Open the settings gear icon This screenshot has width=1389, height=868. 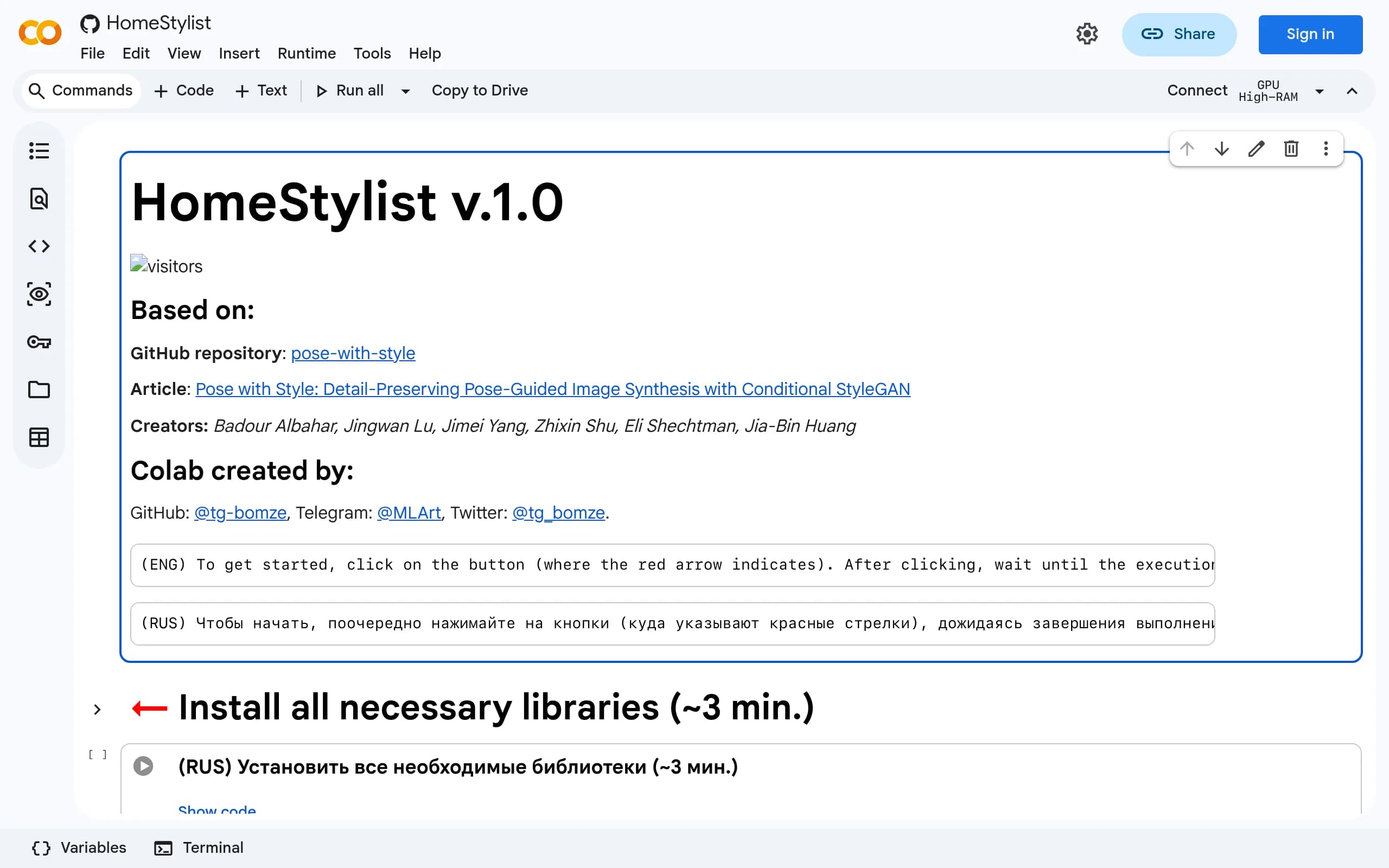point(1087,34)
